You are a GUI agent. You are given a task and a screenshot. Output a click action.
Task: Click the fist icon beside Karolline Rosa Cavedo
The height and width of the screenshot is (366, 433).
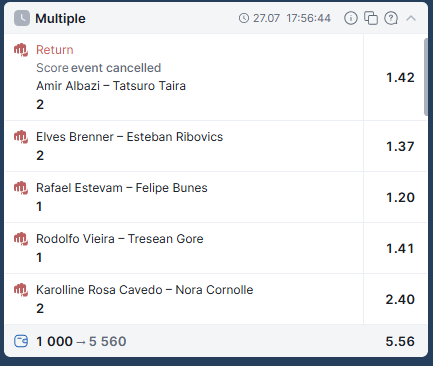21,290
